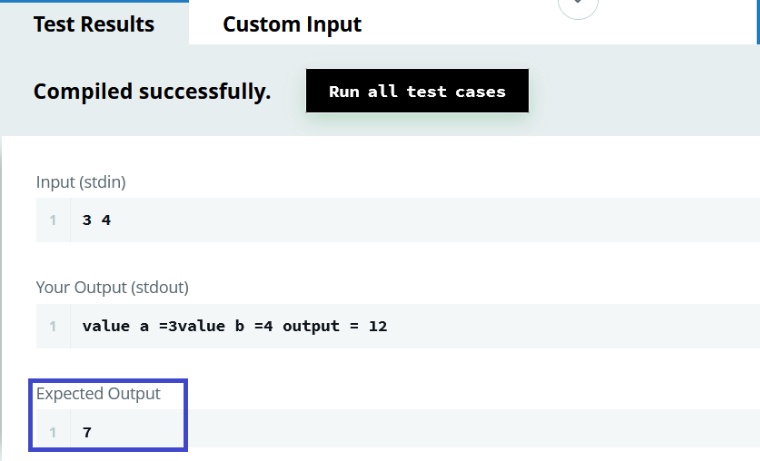Image resolution: width=760 pixels, height=461 pixels.
Task: Click the Your Output (stdout) label
Action: click(112, 288)
